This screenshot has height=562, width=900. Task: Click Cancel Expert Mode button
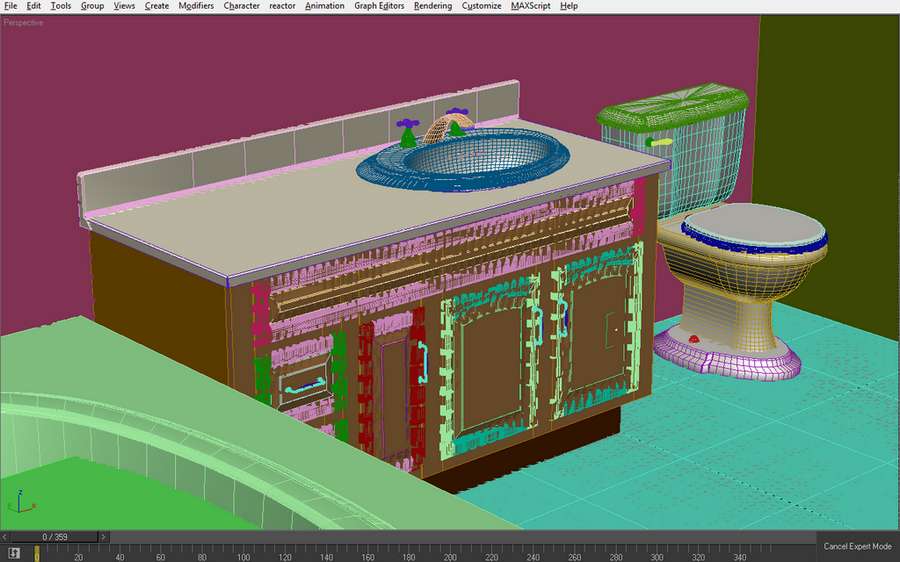(x=857, y=547)
